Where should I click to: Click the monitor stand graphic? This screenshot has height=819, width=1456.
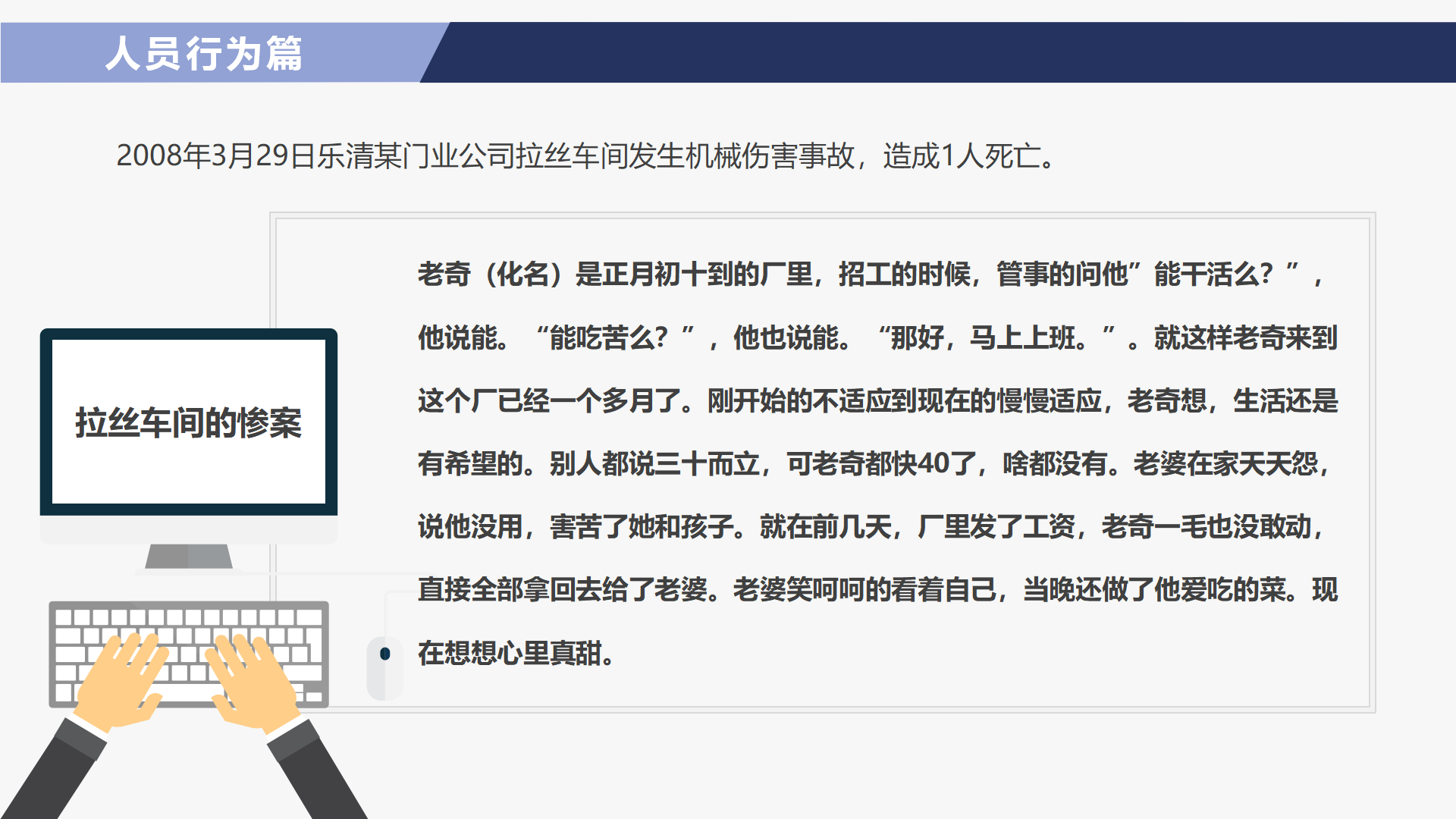[x=188, y=557]
